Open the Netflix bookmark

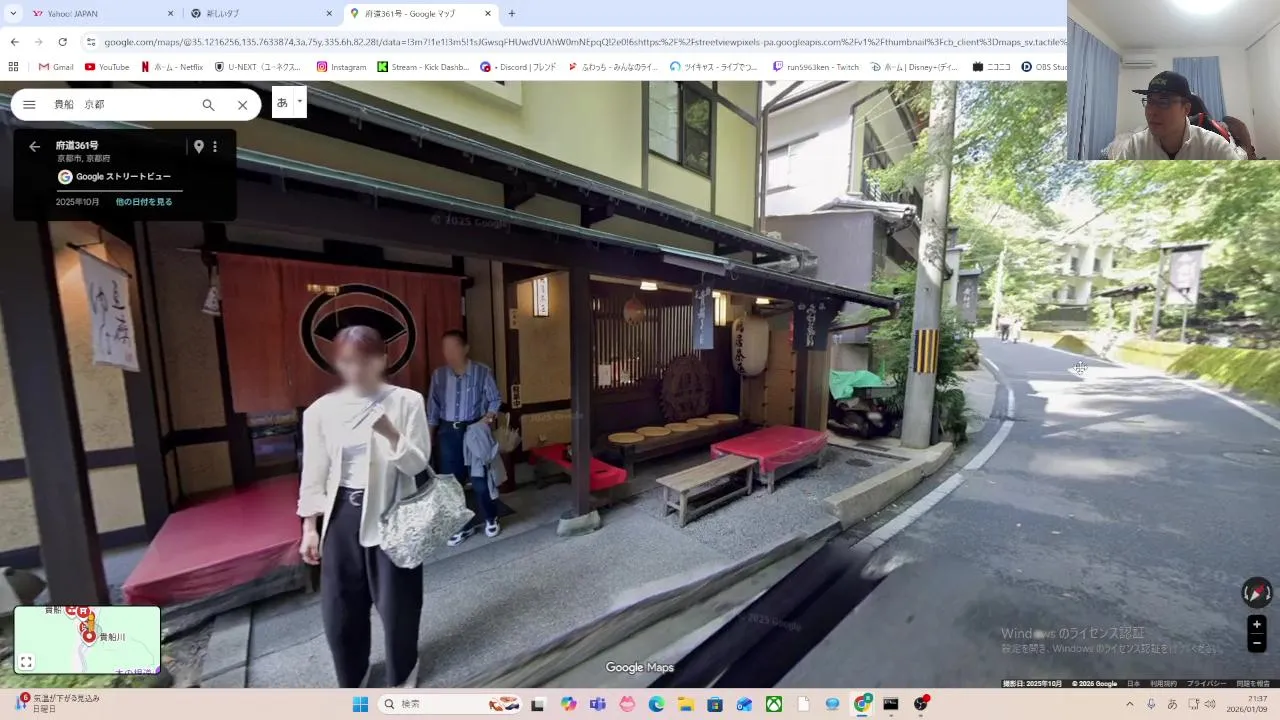click(172, 67)
